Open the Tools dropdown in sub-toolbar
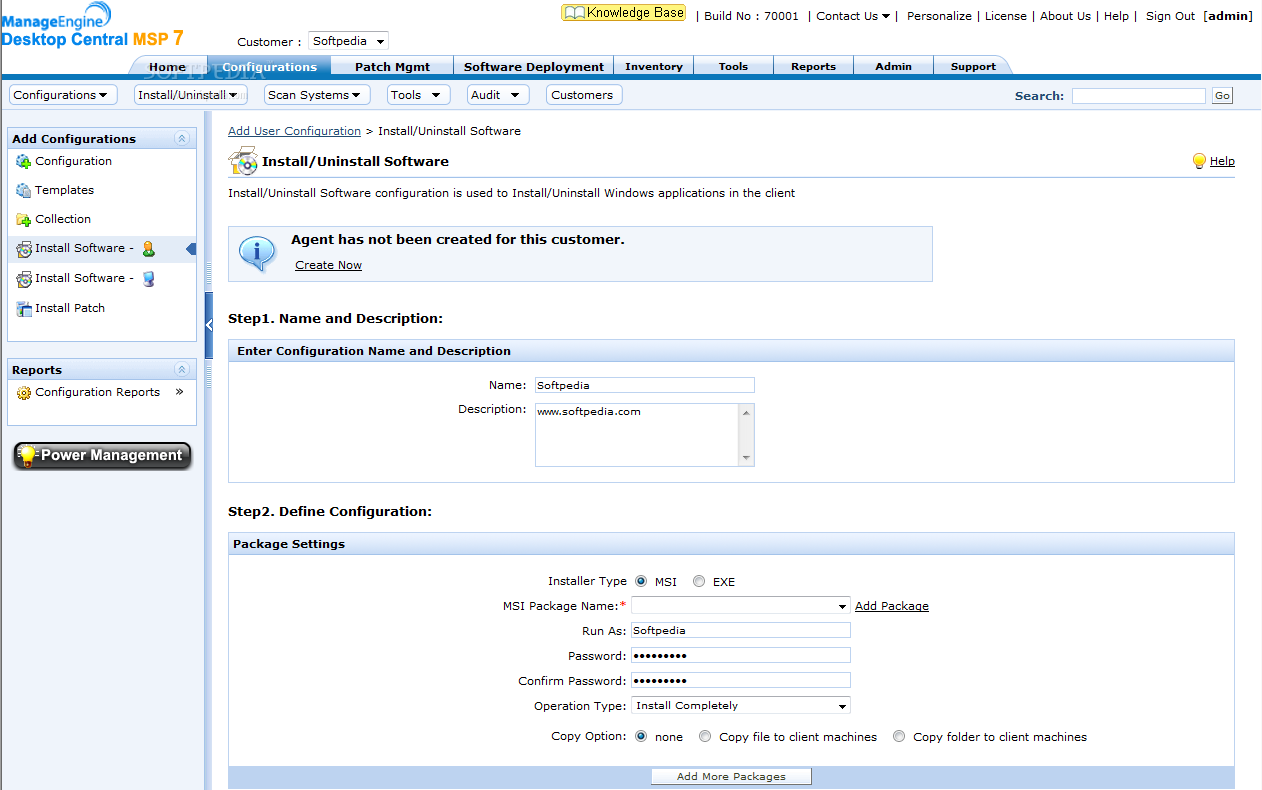This screenshot has width=1262, height=790. coord(419,95)
